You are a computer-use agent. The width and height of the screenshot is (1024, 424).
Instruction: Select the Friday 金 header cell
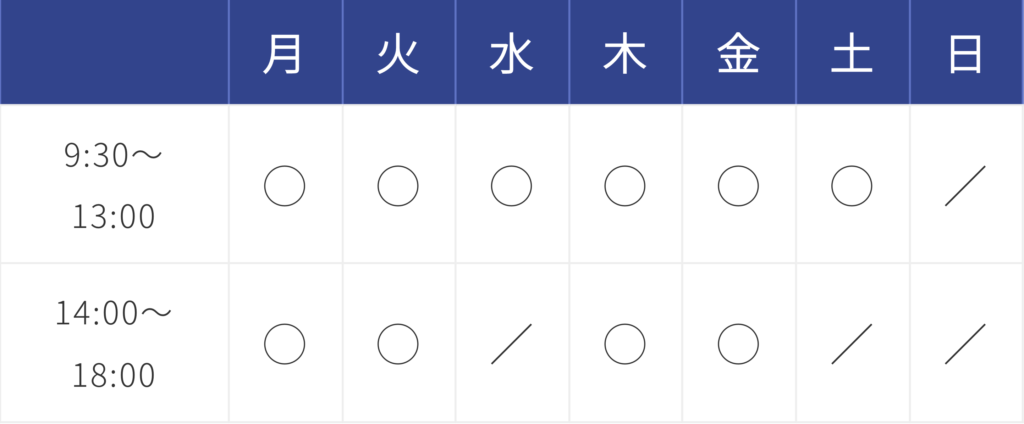(x=738, y=56)
